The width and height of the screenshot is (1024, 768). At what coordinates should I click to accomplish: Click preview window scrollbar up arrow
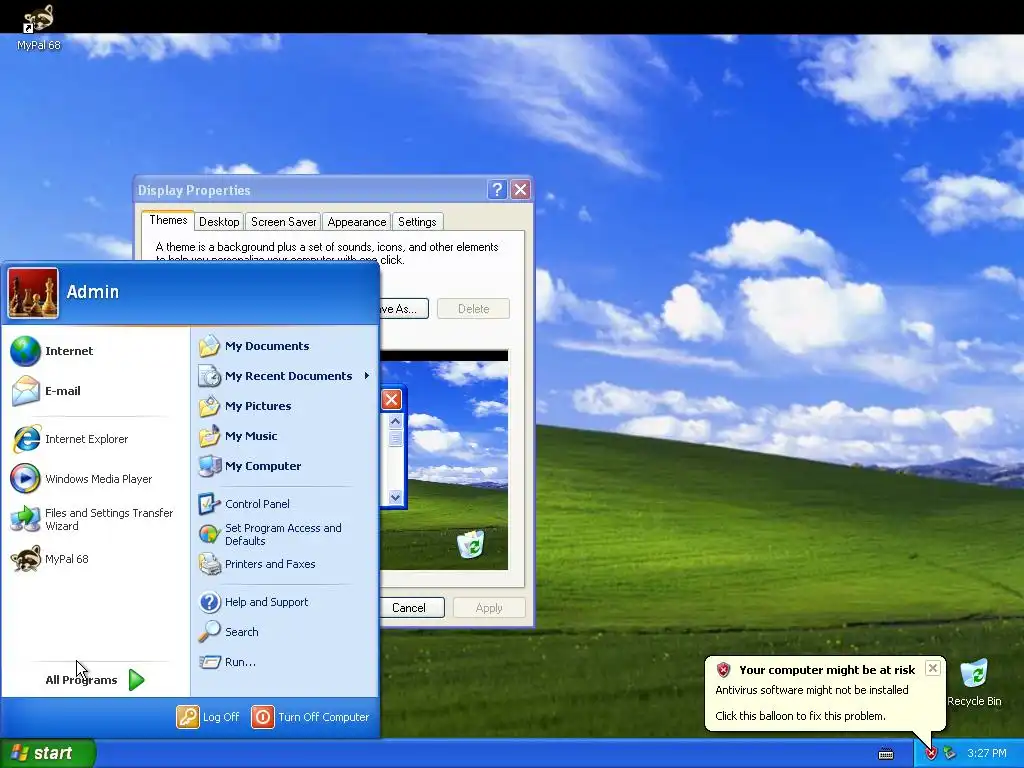[x=395, y=421]
